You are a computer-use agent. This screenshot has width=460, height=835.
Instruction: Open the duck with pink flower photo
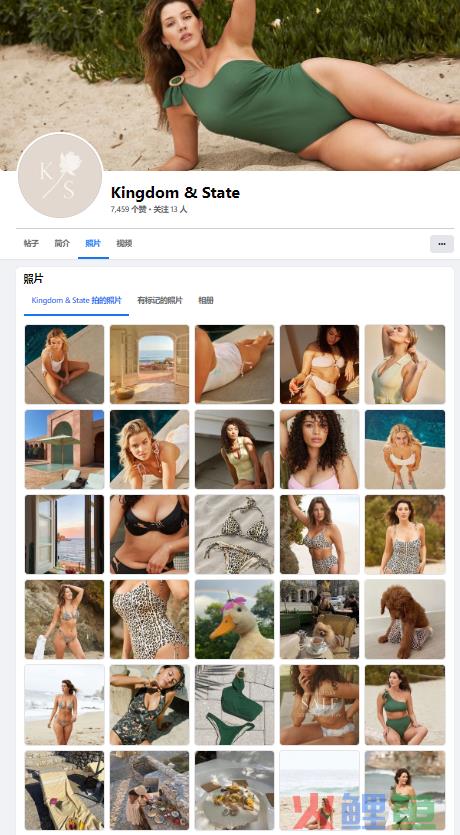(234, 619)
